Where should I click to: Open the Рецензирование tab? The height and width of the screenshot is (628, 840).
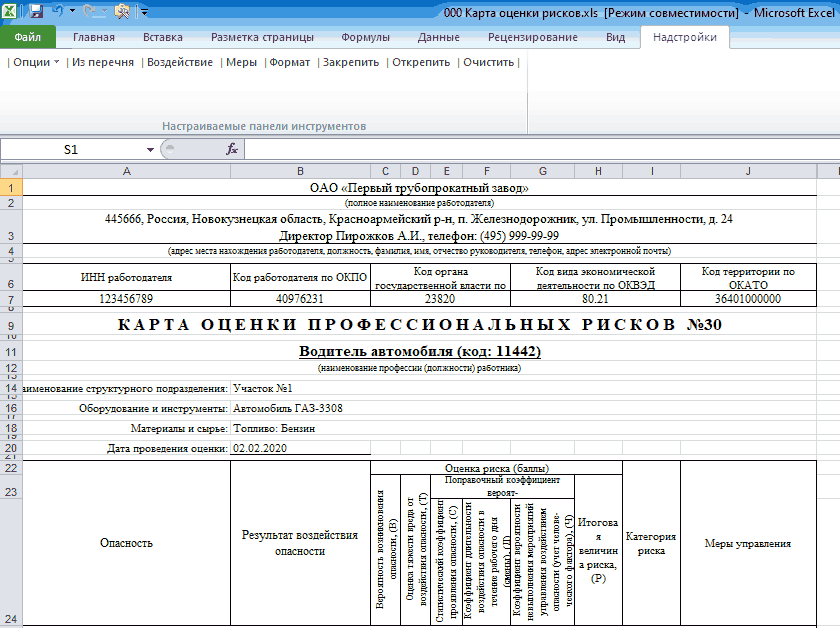pyautogui.click(x=532, y=37)
